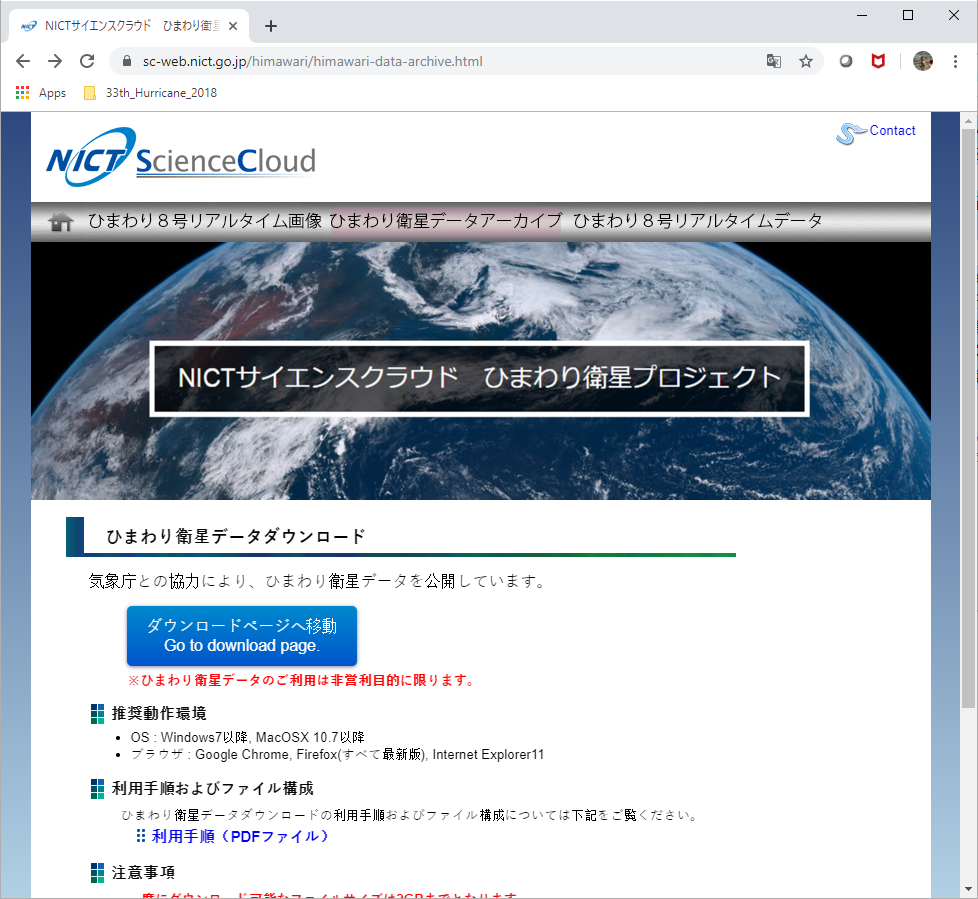
Task: Click Go to download page button
Action: (242, 636)
